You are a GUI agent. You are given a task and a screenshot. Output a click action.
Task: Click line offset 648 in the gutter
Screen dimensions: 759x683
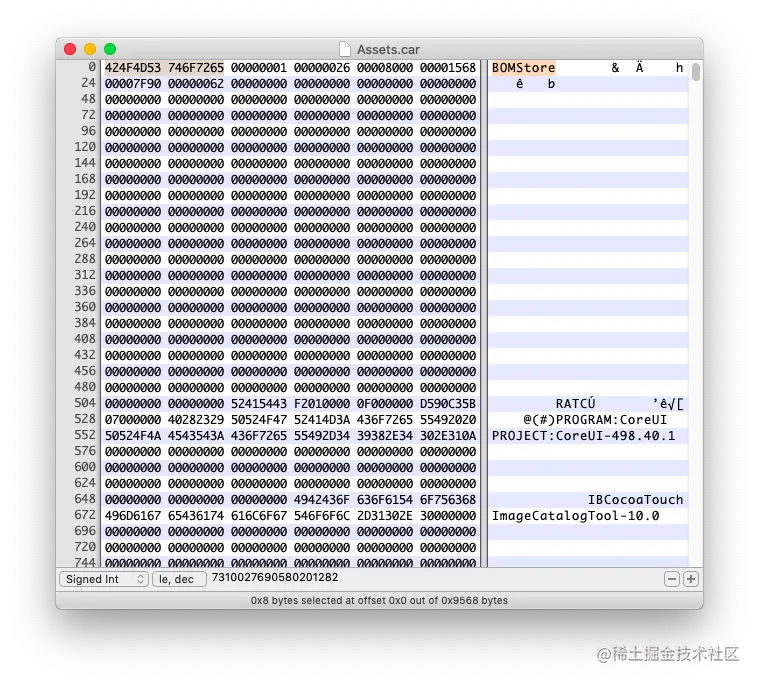pyautogui.click(x=85, y=499)
